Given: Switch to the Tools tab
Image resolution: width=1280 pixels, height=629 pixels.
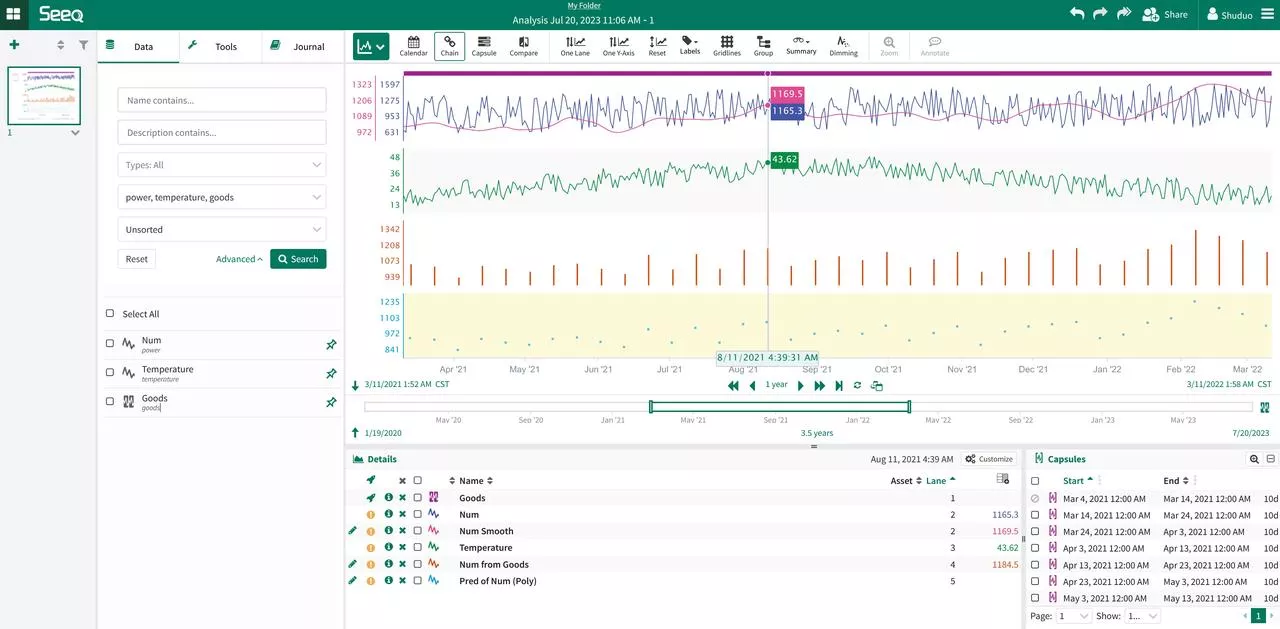Looking at the screenshot, I should coord(220,46).
